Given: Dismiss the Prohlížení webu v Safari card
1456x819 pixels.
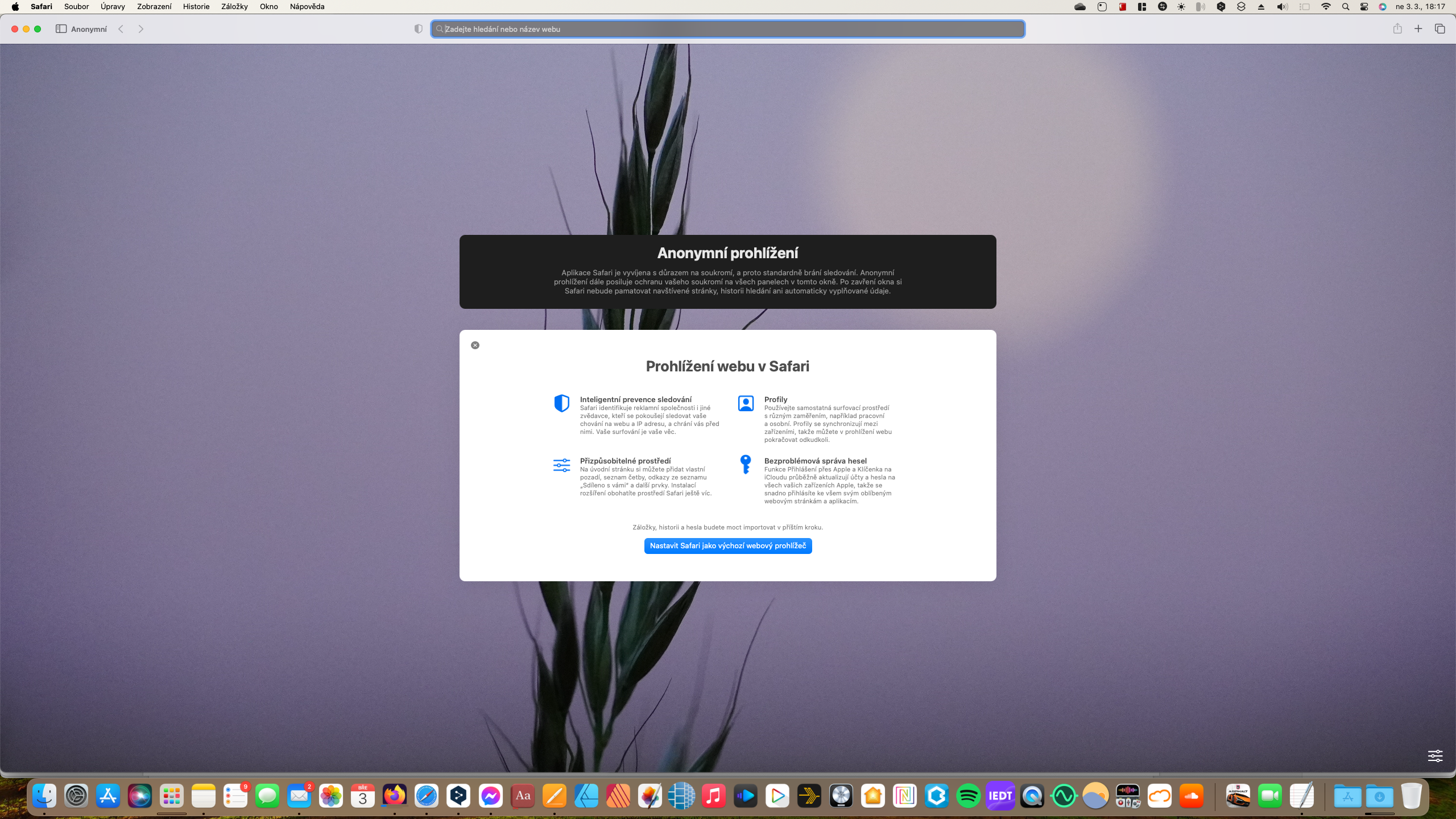Looking at the screenshot, I should [x=475, y=345].
